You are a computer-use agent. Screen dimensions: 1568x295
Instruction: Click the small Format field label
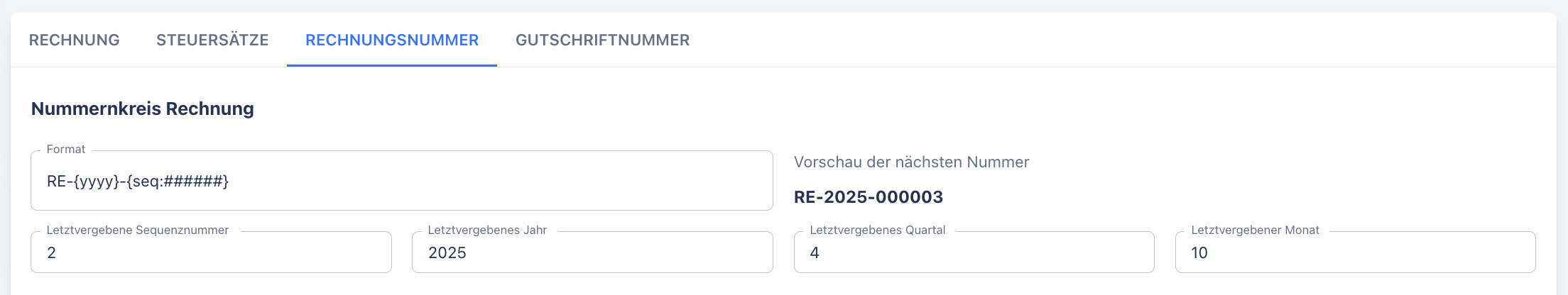point(66,150)
